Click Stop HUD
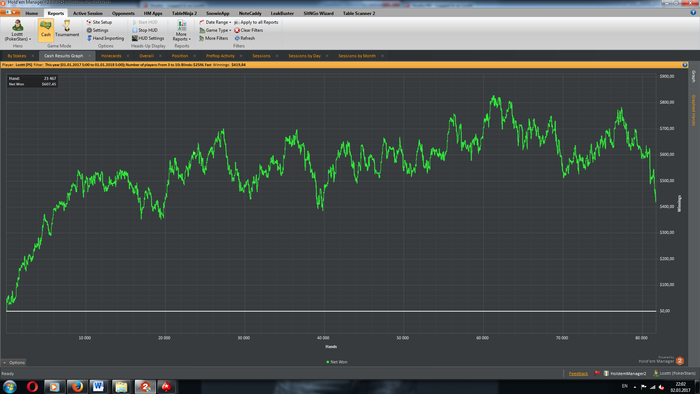Screen dimensions: 700x394 145,30
